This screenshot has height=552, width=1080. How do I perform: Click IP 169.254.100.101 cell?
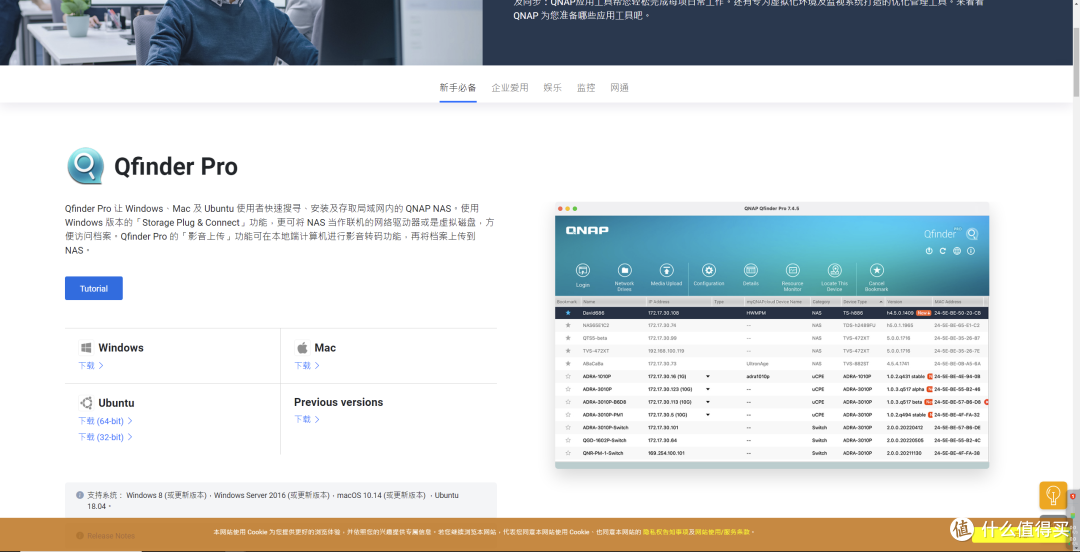667,453
